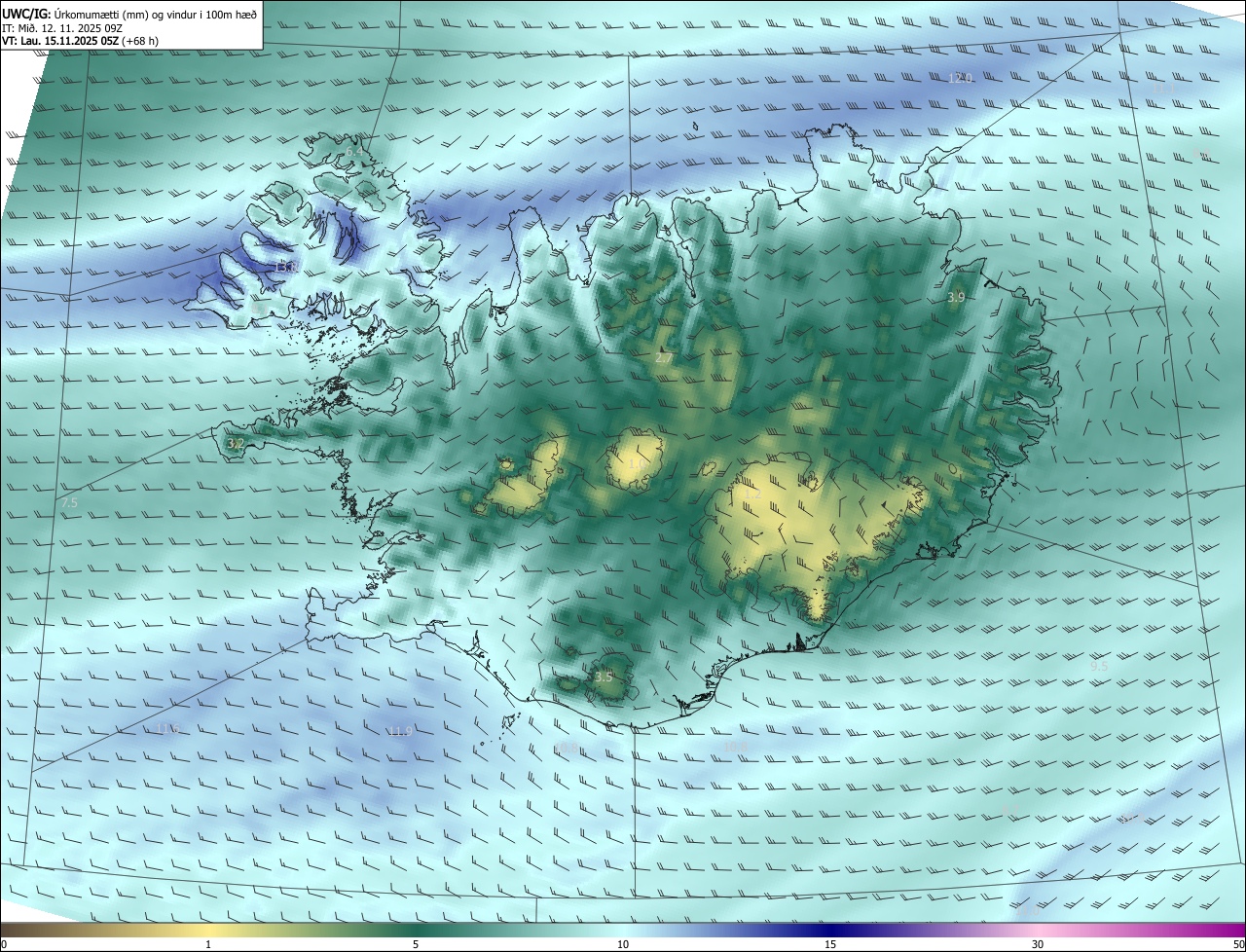Click the 3.9 value in east Iceland
Viewport: 1246px width, 952px height.
[x=956, y=297]
